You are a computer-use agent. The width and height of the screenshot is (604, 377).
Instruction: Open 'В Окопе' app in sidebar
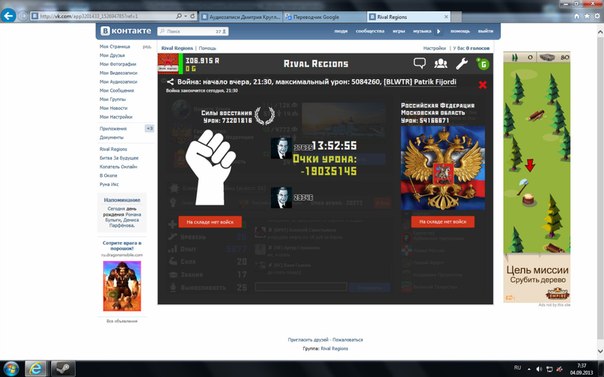108,176
